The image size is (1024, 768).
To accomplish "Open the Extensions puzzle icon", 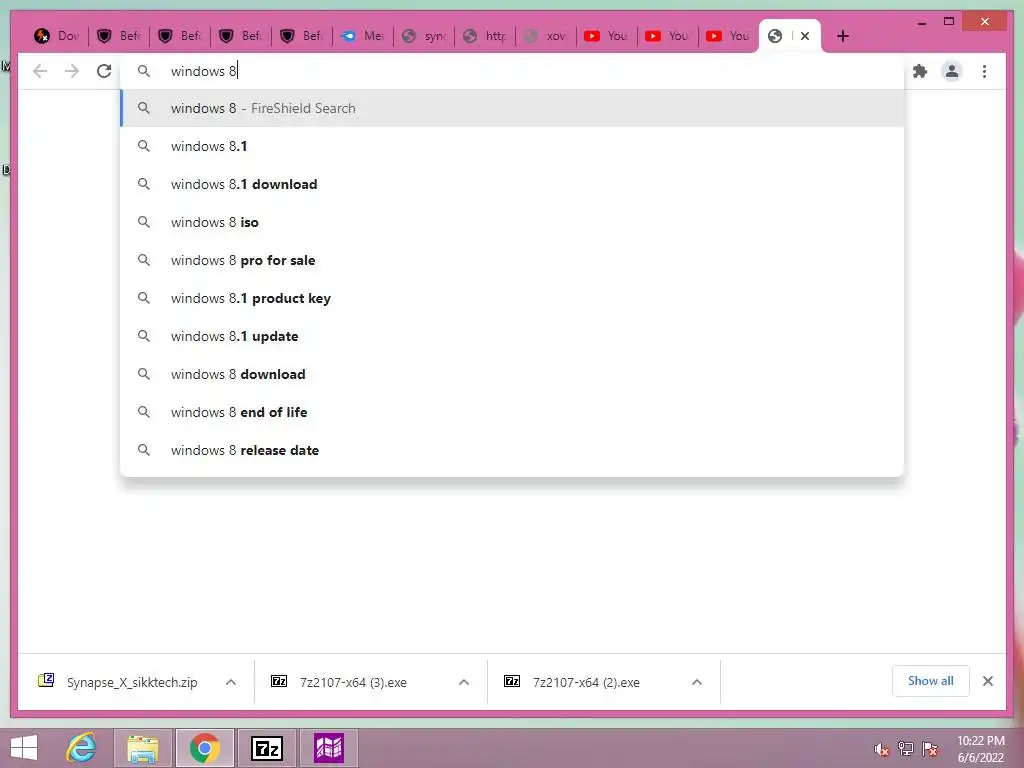I will [920, 71].
